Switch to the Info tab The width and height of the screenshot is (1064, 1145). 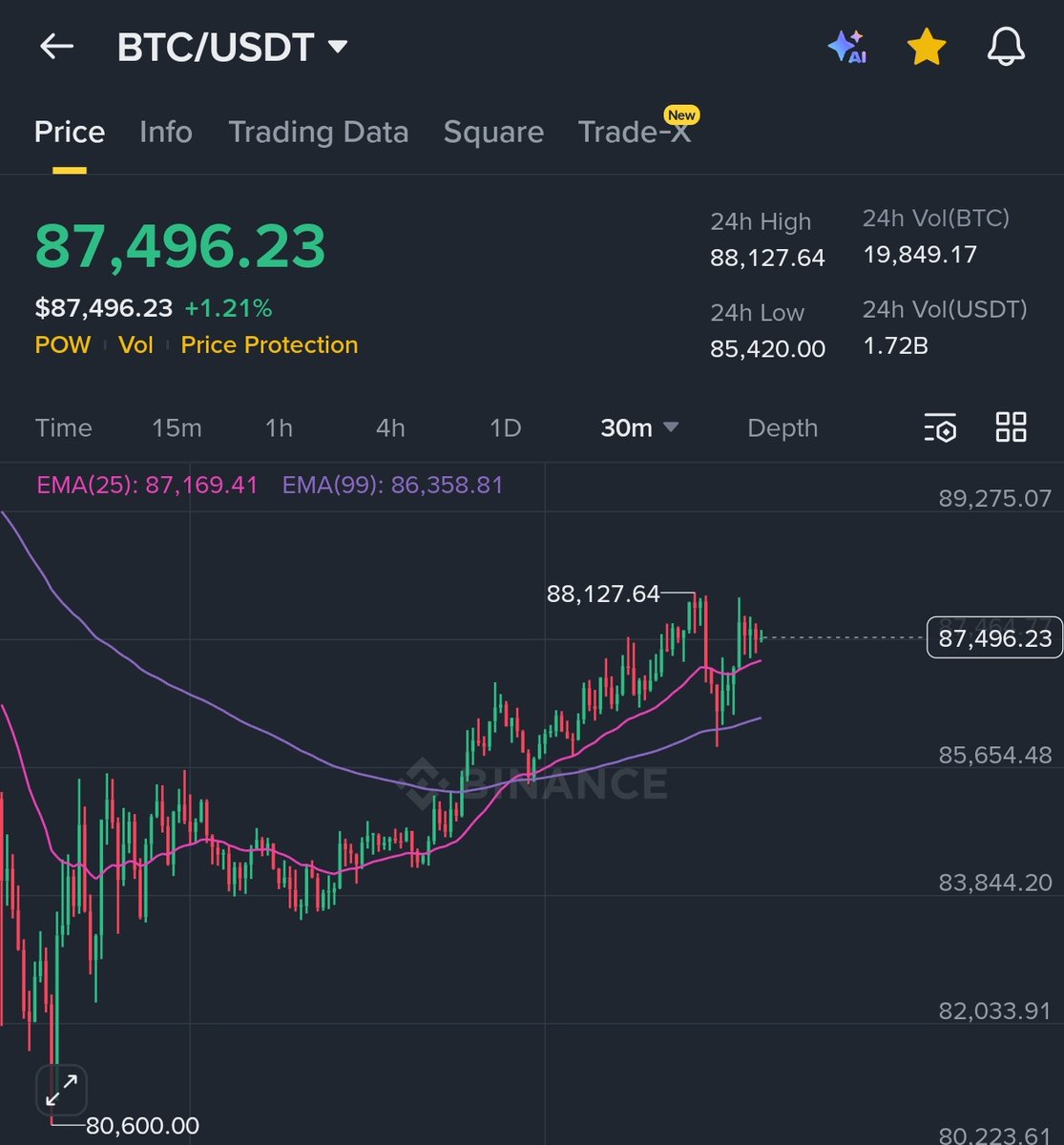pyautogui.click(x=166, y=132)
